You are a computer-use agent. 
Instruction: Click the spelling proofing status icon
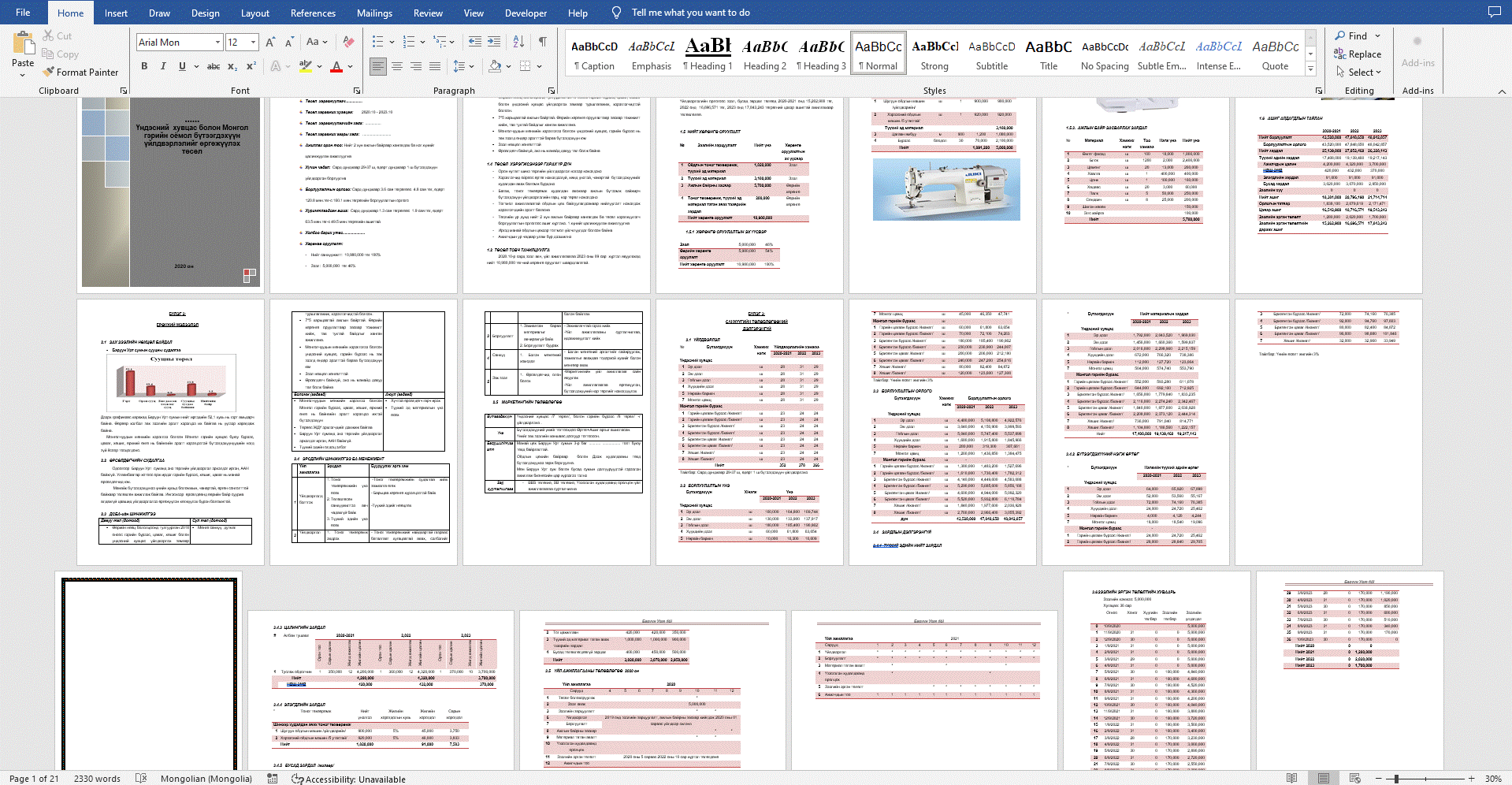141,778
